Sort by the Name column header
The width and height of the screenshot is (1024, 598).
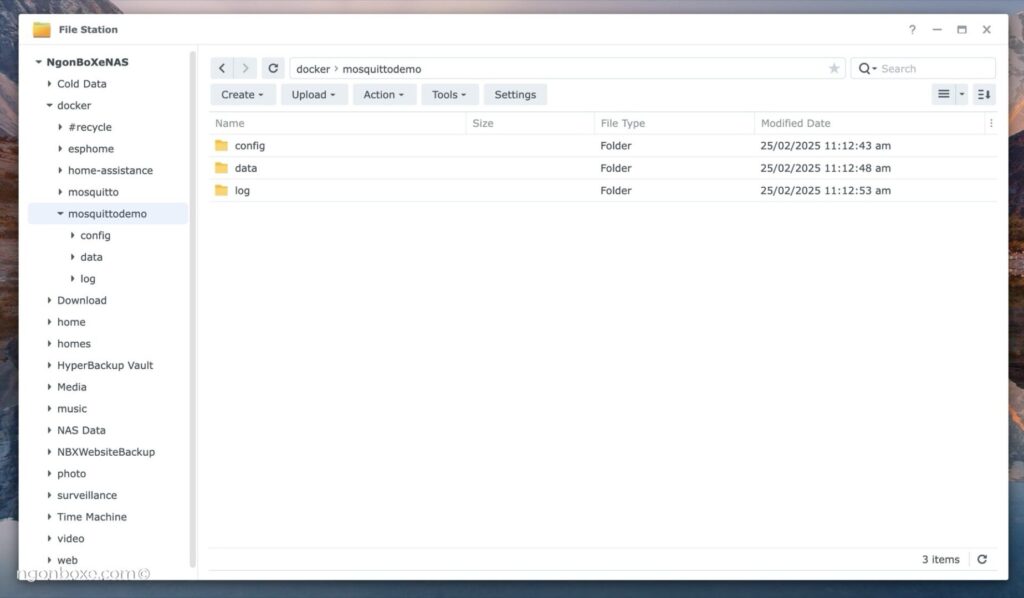pos(338,123)
